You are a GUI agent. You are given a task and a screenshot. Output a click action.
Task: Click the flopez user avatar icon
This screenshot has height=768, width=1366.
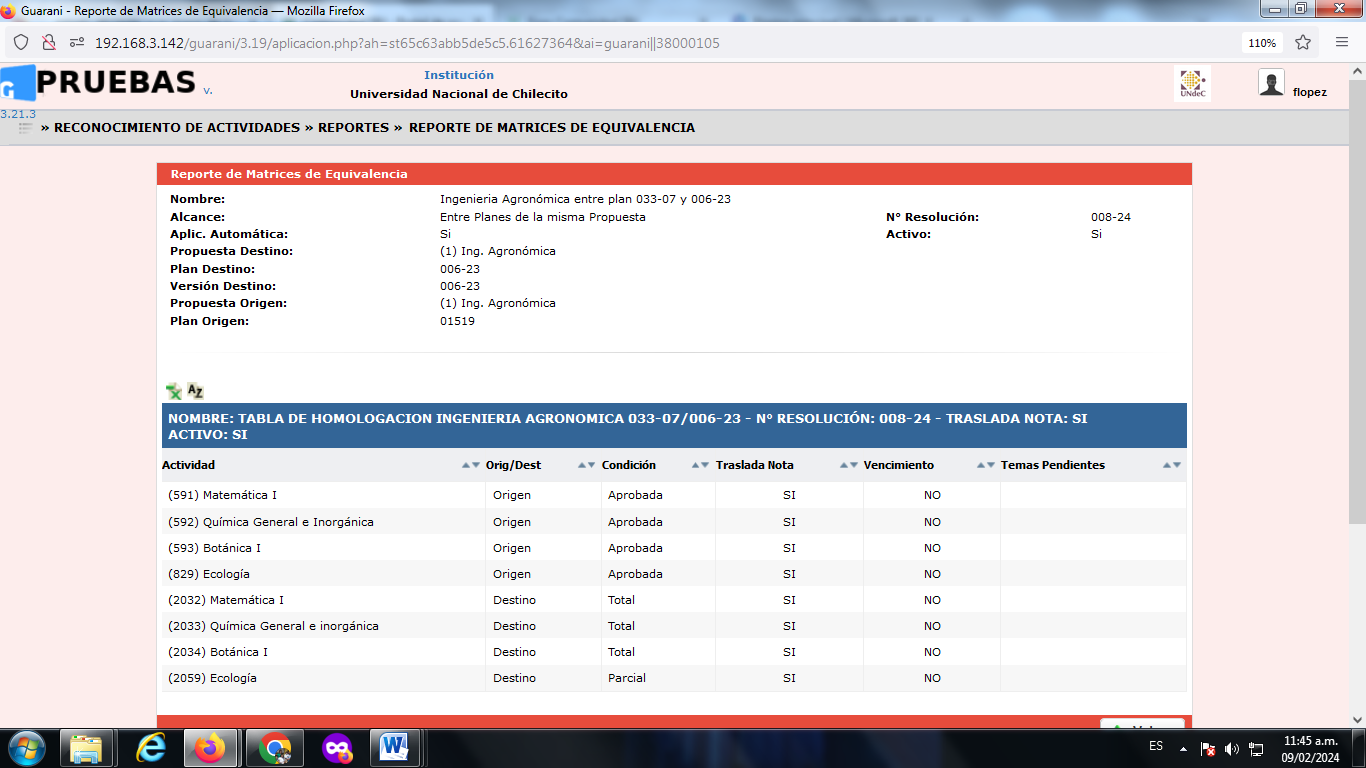(x=1271, y=84)
